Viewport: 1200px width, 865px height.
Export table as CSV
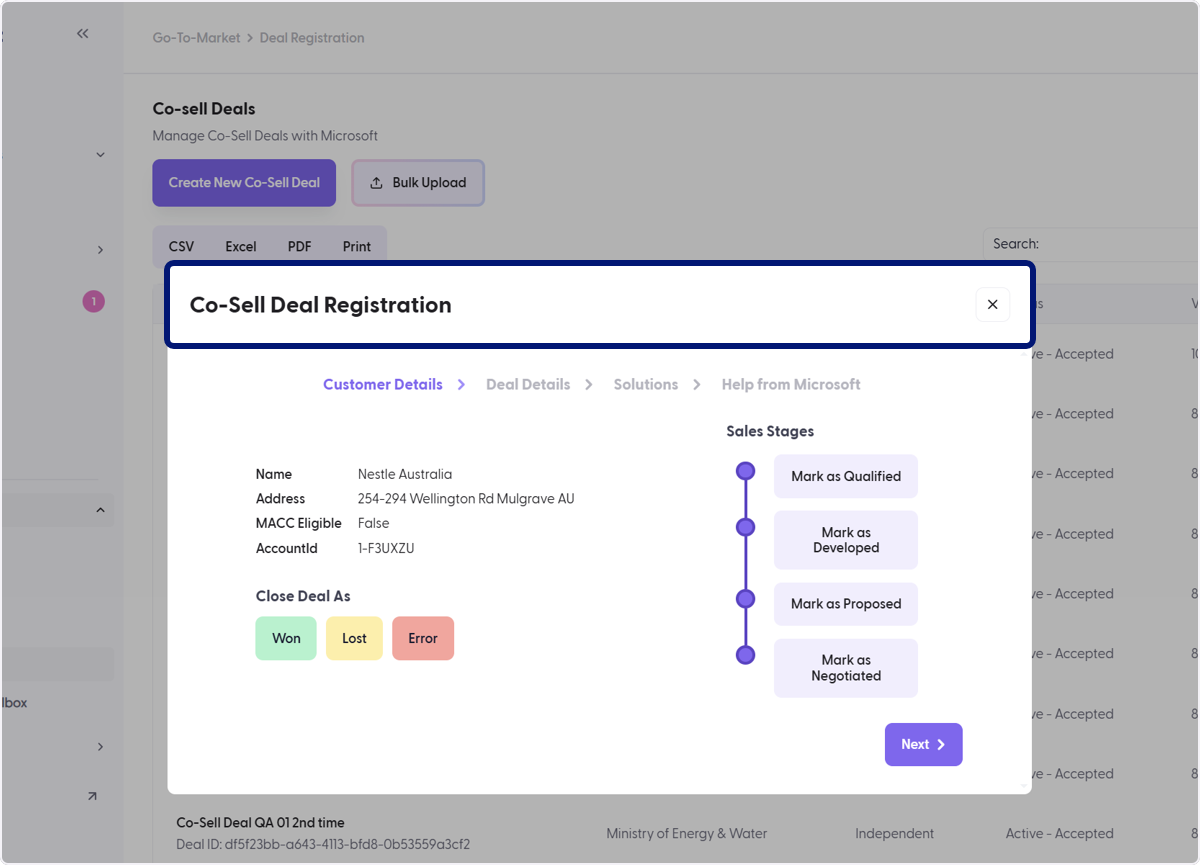(x=181, y=246)
